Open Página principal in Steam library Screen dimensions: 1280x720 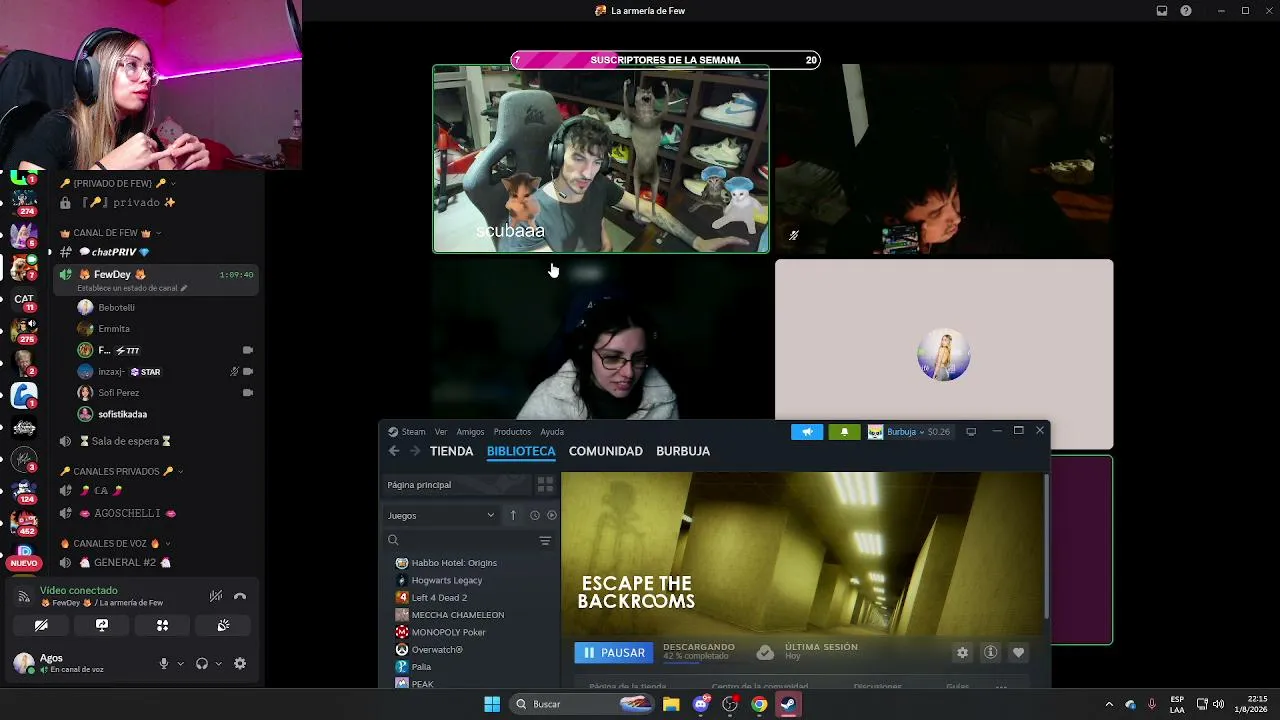coord(458,485)
